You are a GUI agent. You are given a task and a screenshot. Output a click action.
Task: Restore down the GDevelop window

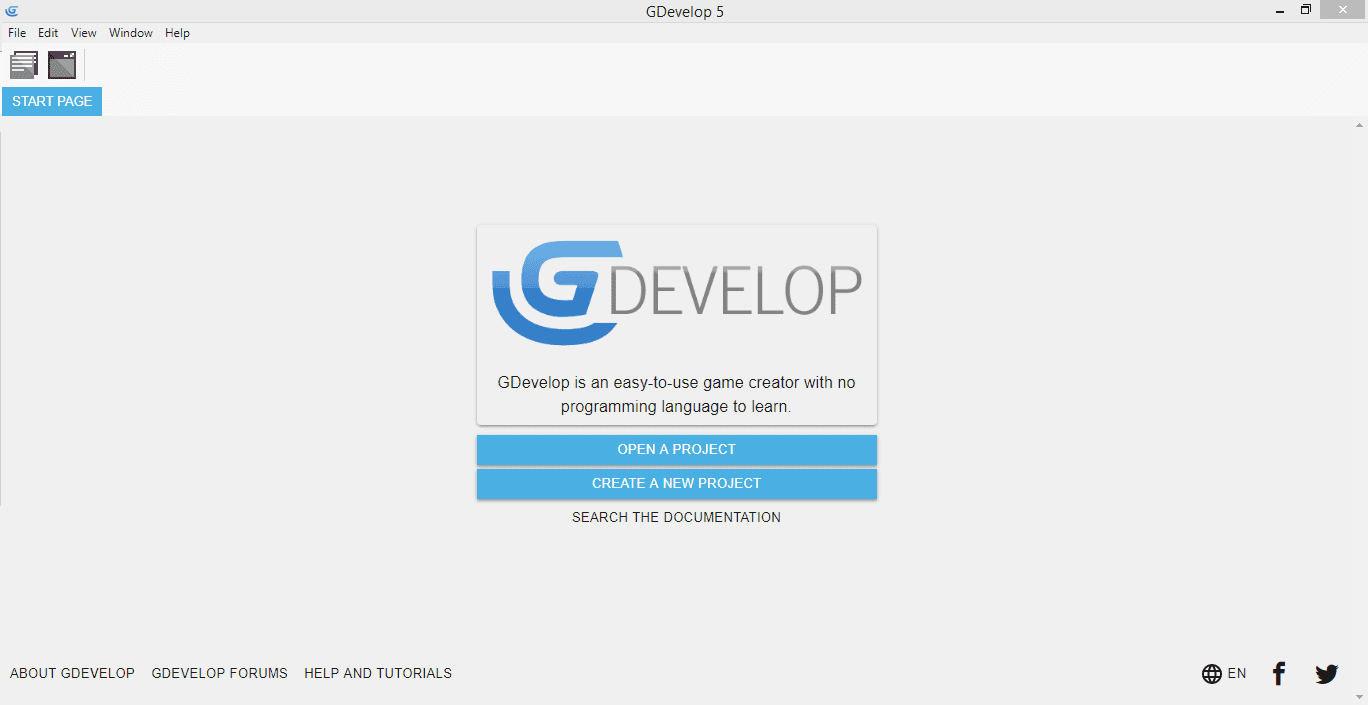click(1305, 10)
